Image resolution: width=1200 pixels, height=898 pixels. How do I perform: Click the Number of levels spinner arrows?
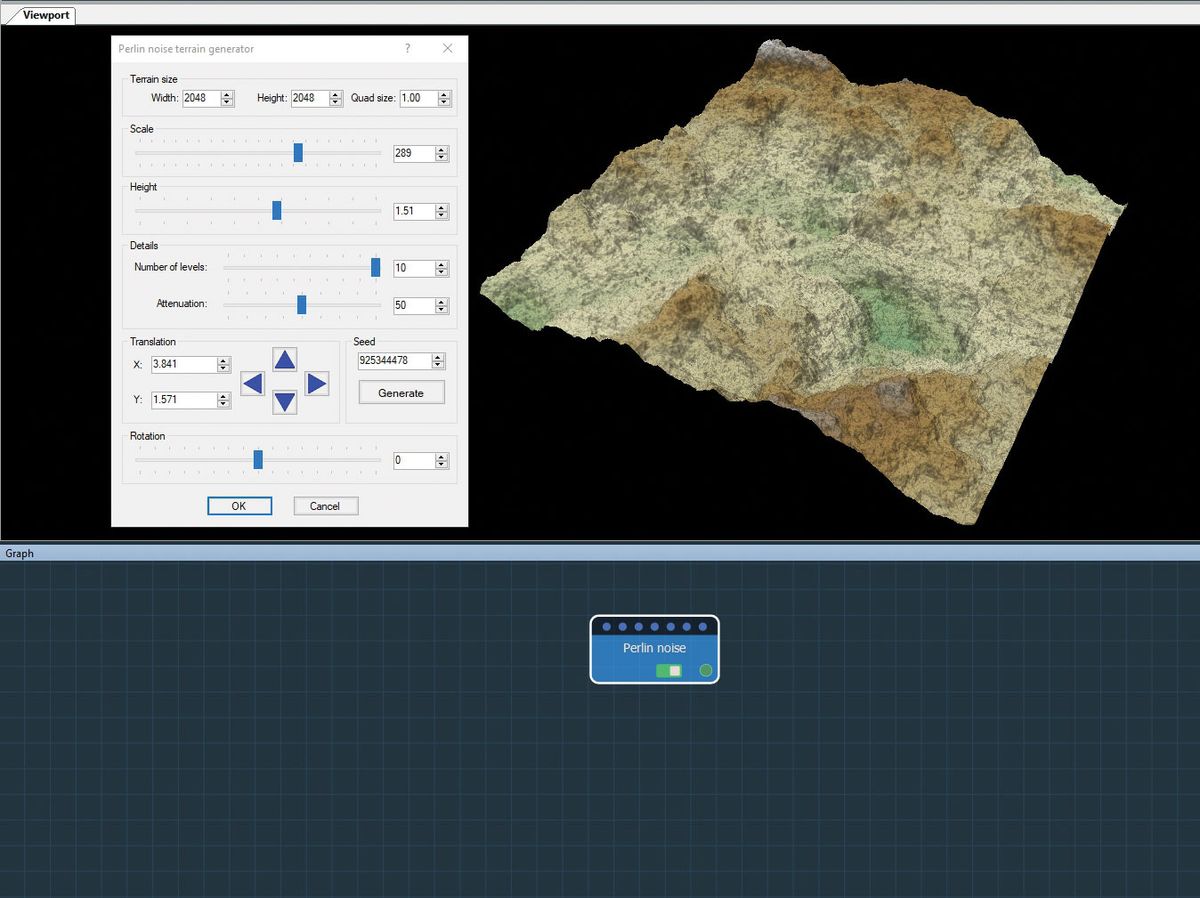click(x=442, y=268)
